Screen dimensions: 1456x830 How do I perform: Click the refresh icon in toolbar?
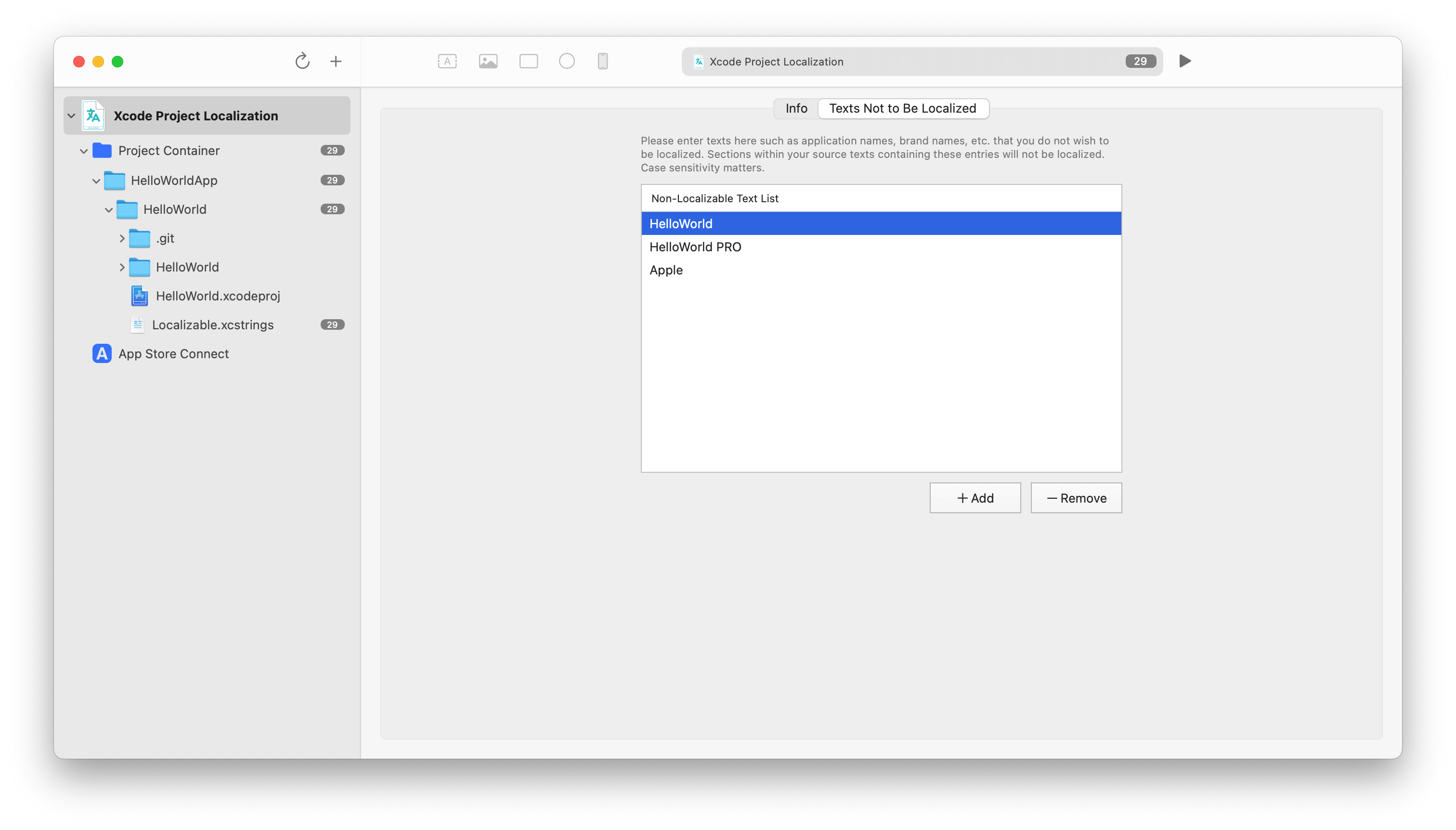click(302, 61)
